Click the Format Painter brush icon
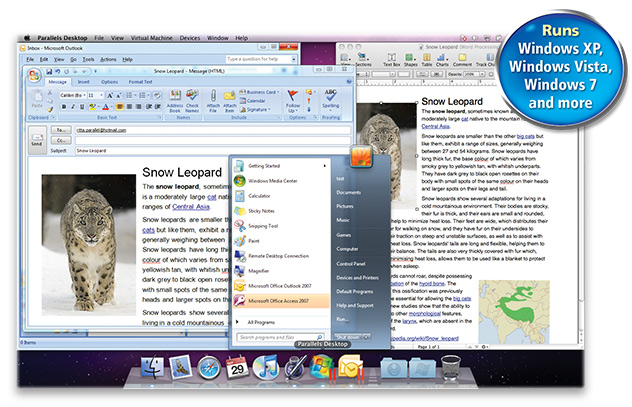 50,109
